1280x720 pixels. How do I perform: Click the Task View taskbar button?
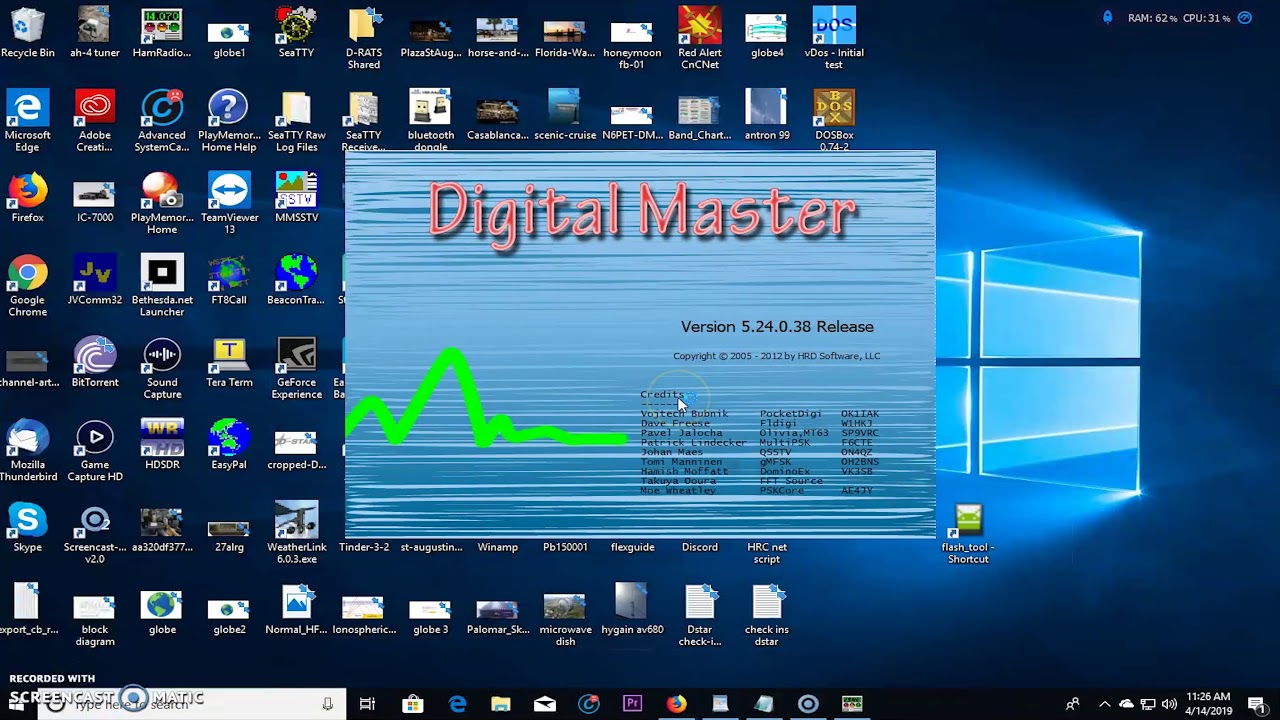click(367, 704)
